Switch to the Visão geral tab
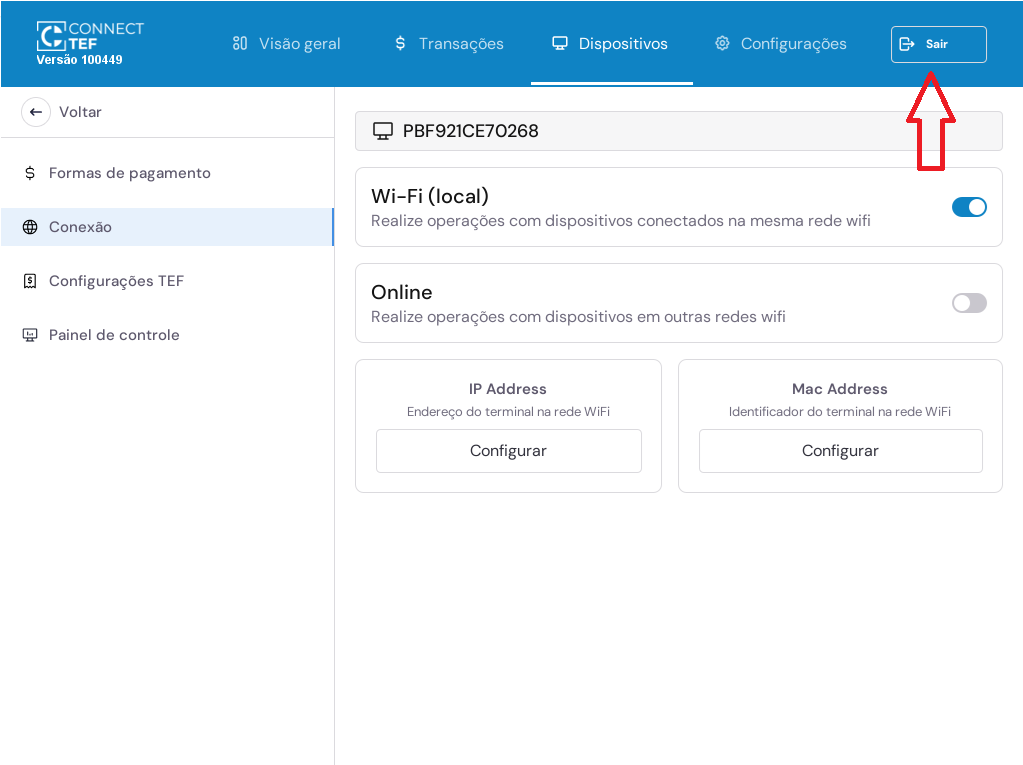 (x=299, y=43)
